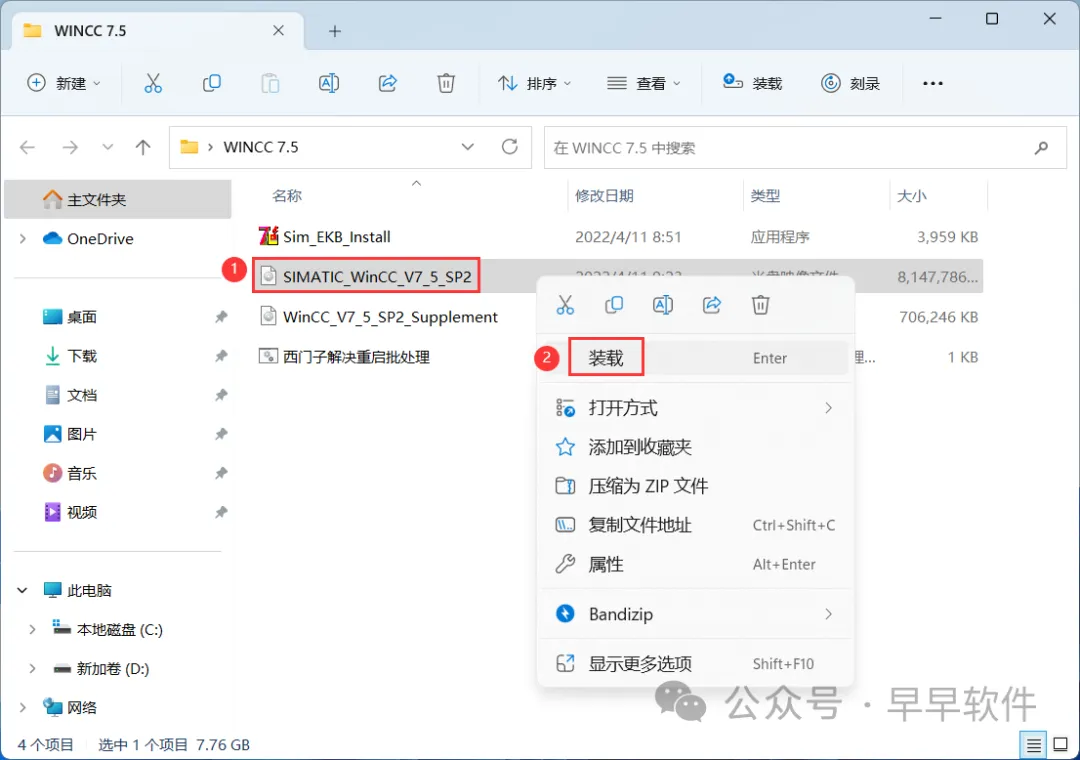Click the share icon in context menu

(712, 305)
